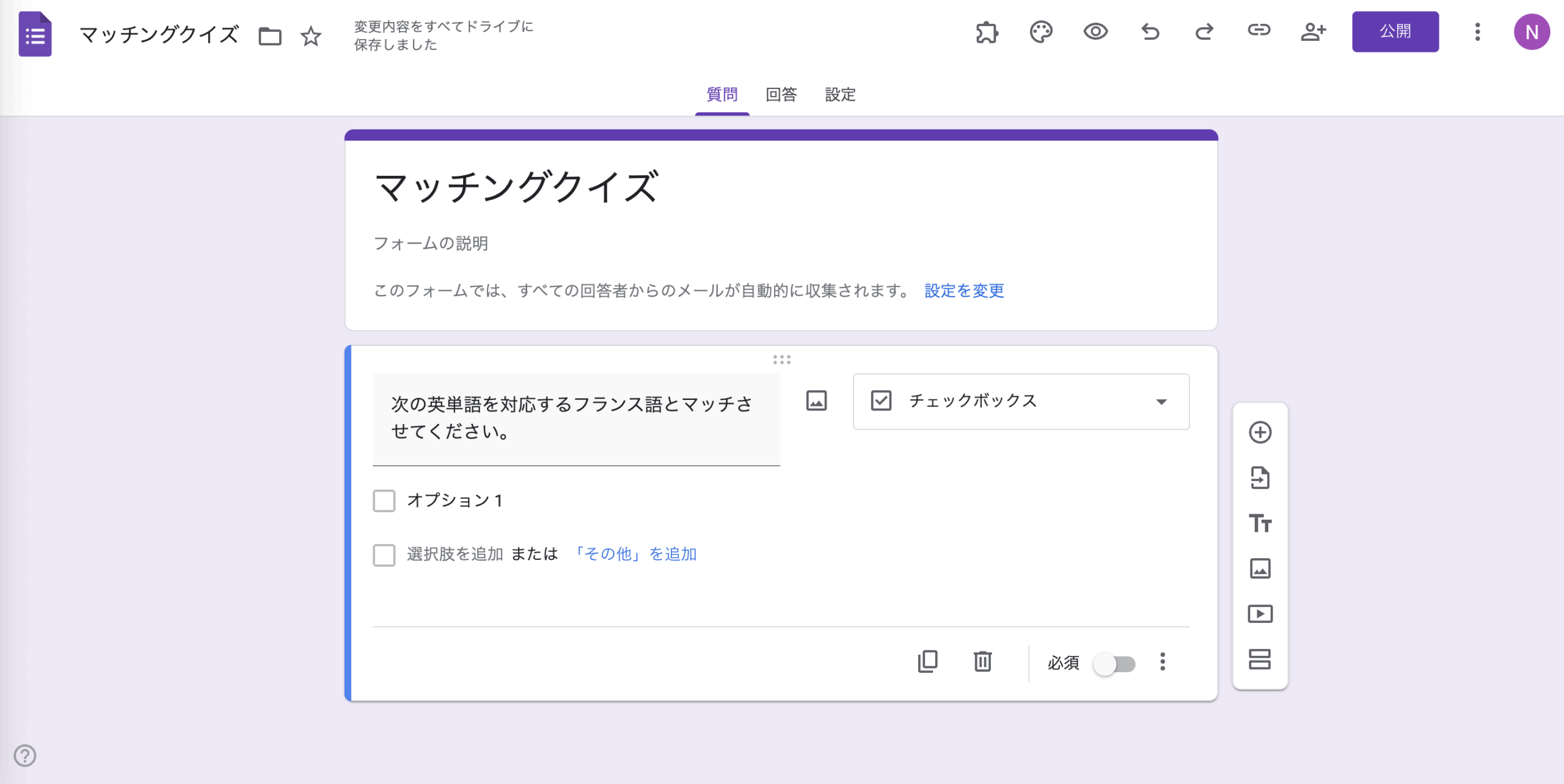Open the question's three-dot menu
This screenshot has height=784, width=1564.
1163,662
